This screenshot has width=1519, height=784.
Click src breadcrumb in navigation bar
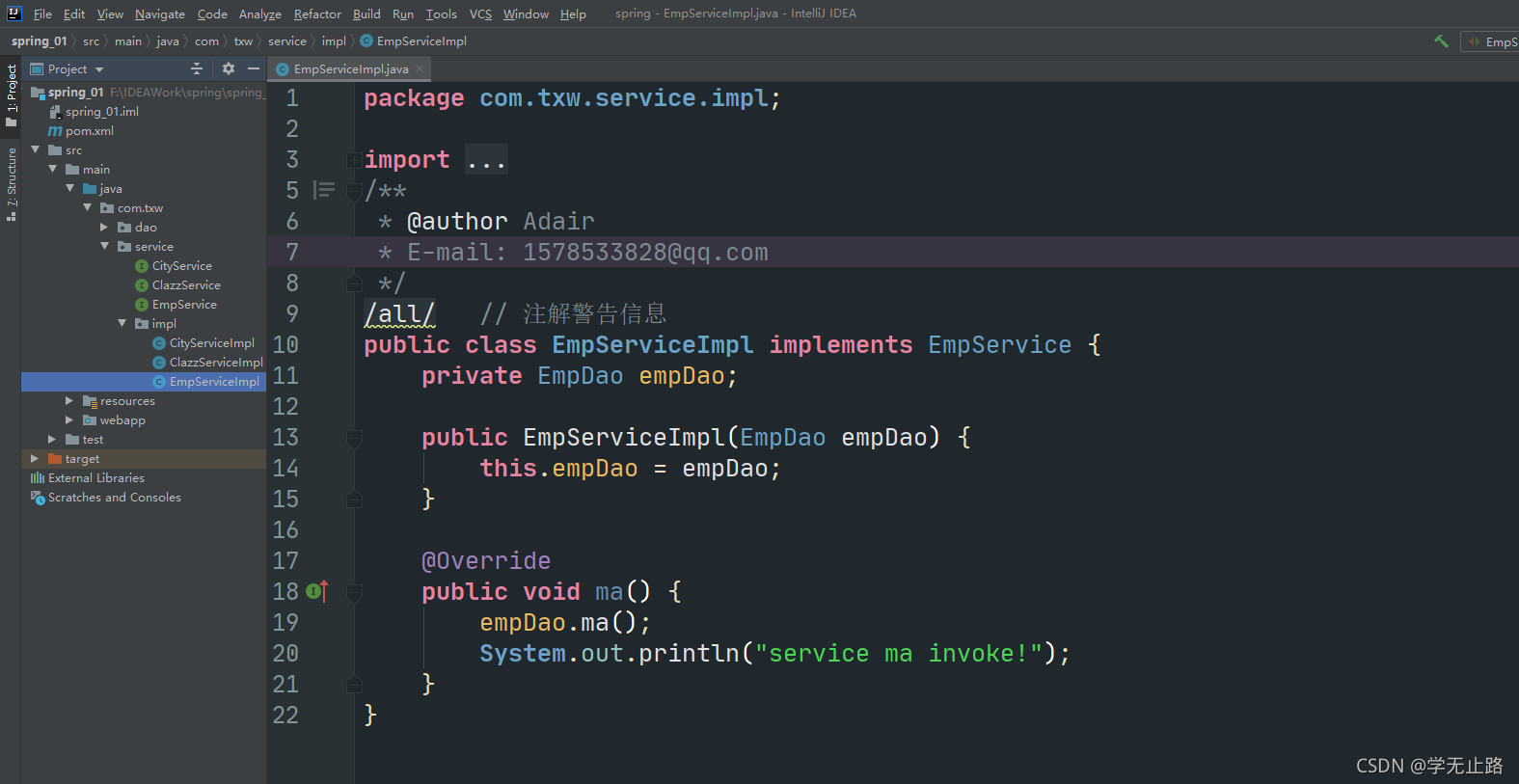coord(91,41)
